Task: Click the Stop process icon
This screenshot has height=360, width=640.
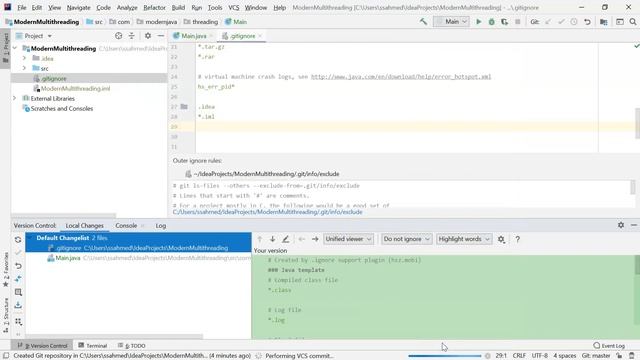Action: click(x=518, y=22)
